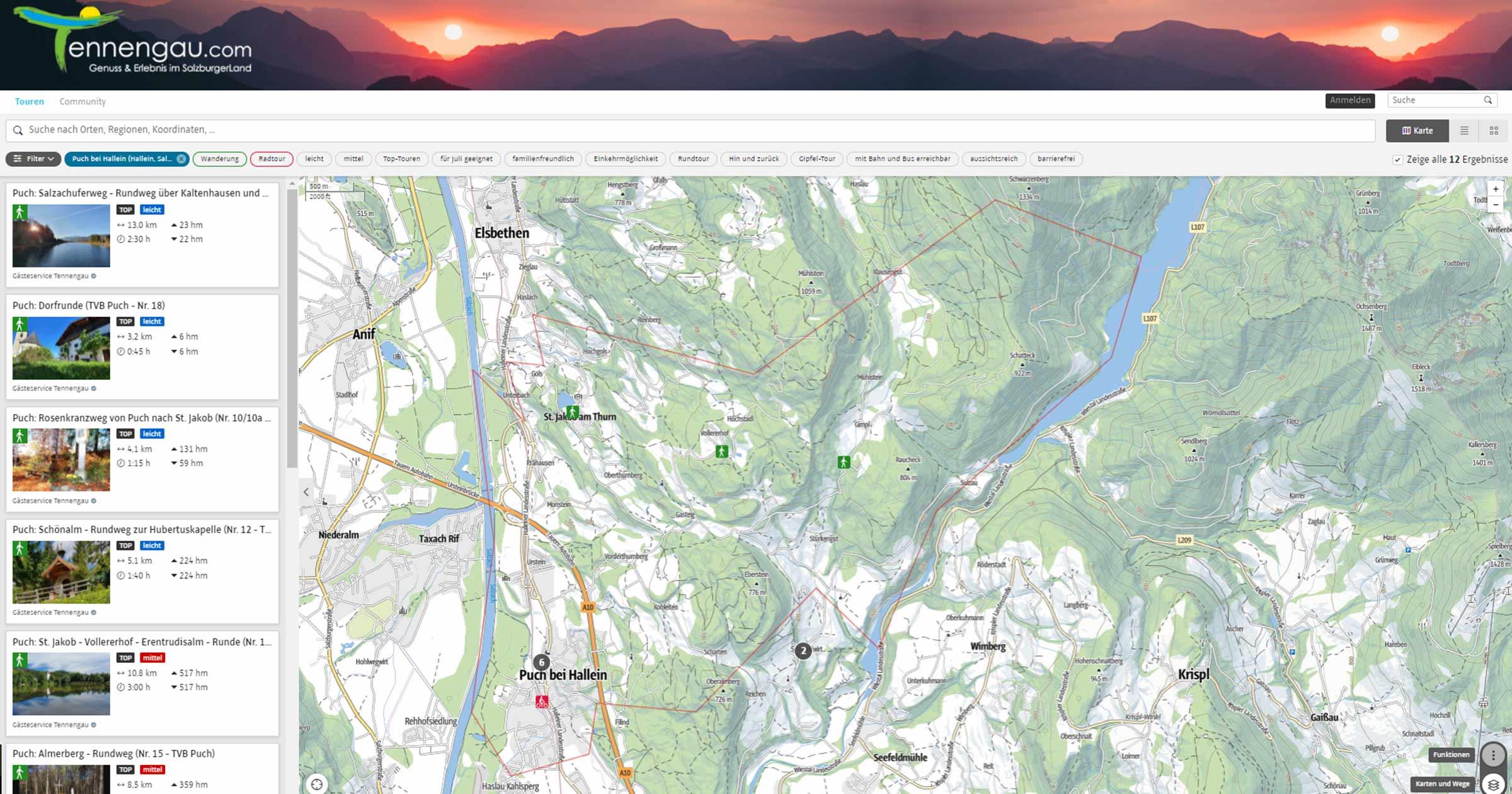Select the Karte view button

[1418, 130]
